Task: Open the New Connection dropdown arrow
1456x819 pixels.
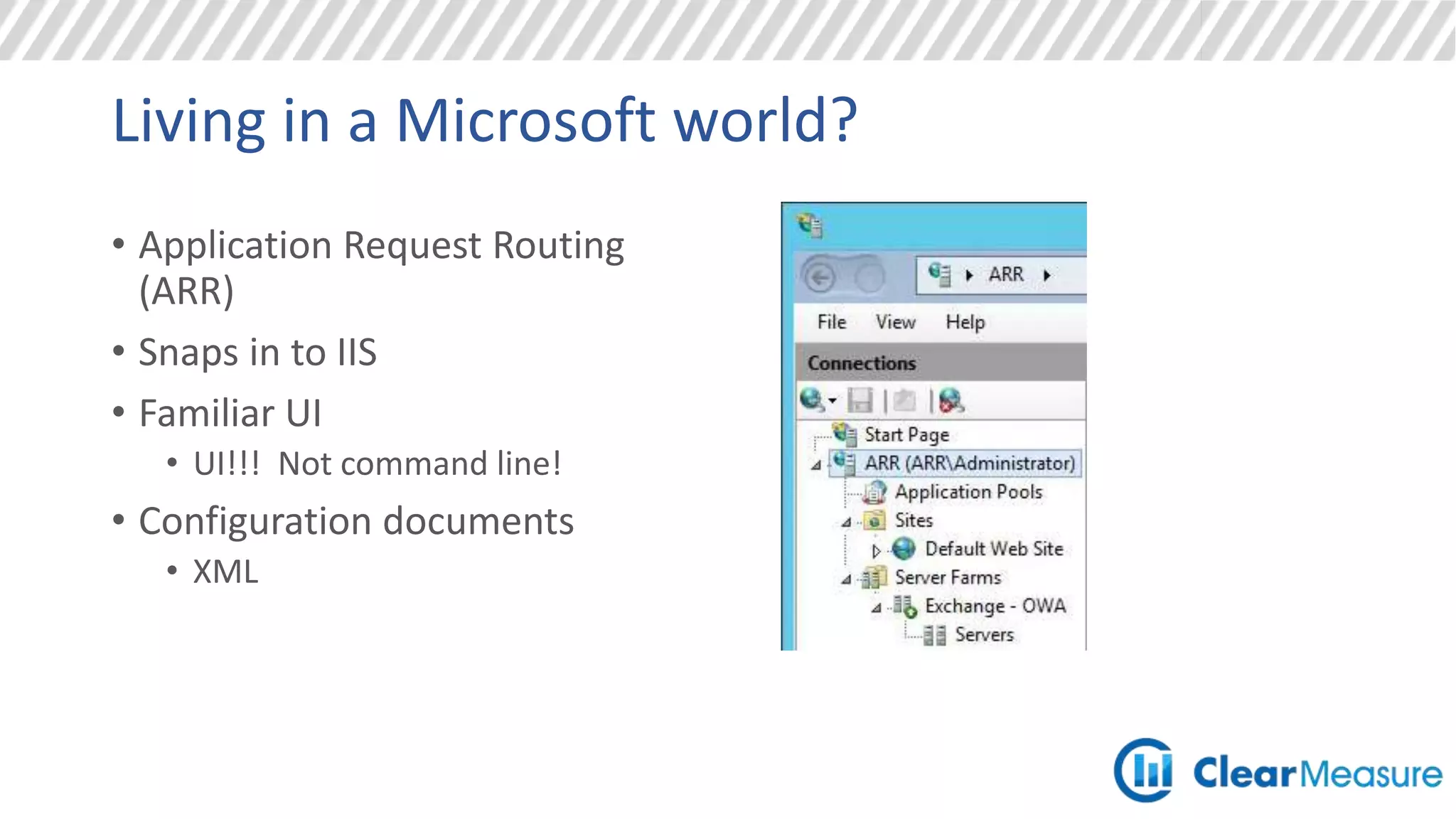Action: [x=833, y=400]
